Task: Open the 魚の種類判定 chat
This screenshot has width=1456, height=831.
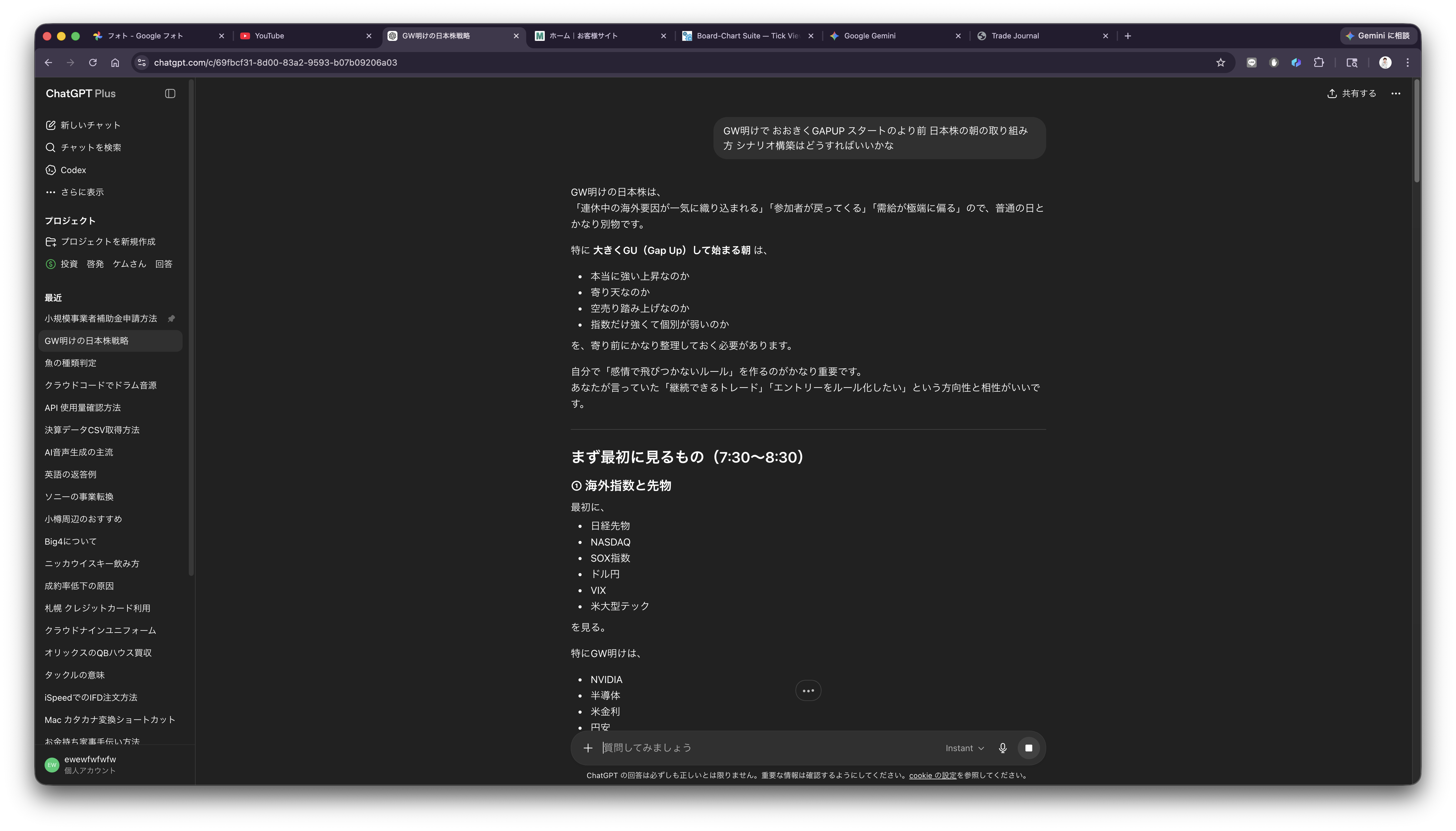Action: [111, 363]
